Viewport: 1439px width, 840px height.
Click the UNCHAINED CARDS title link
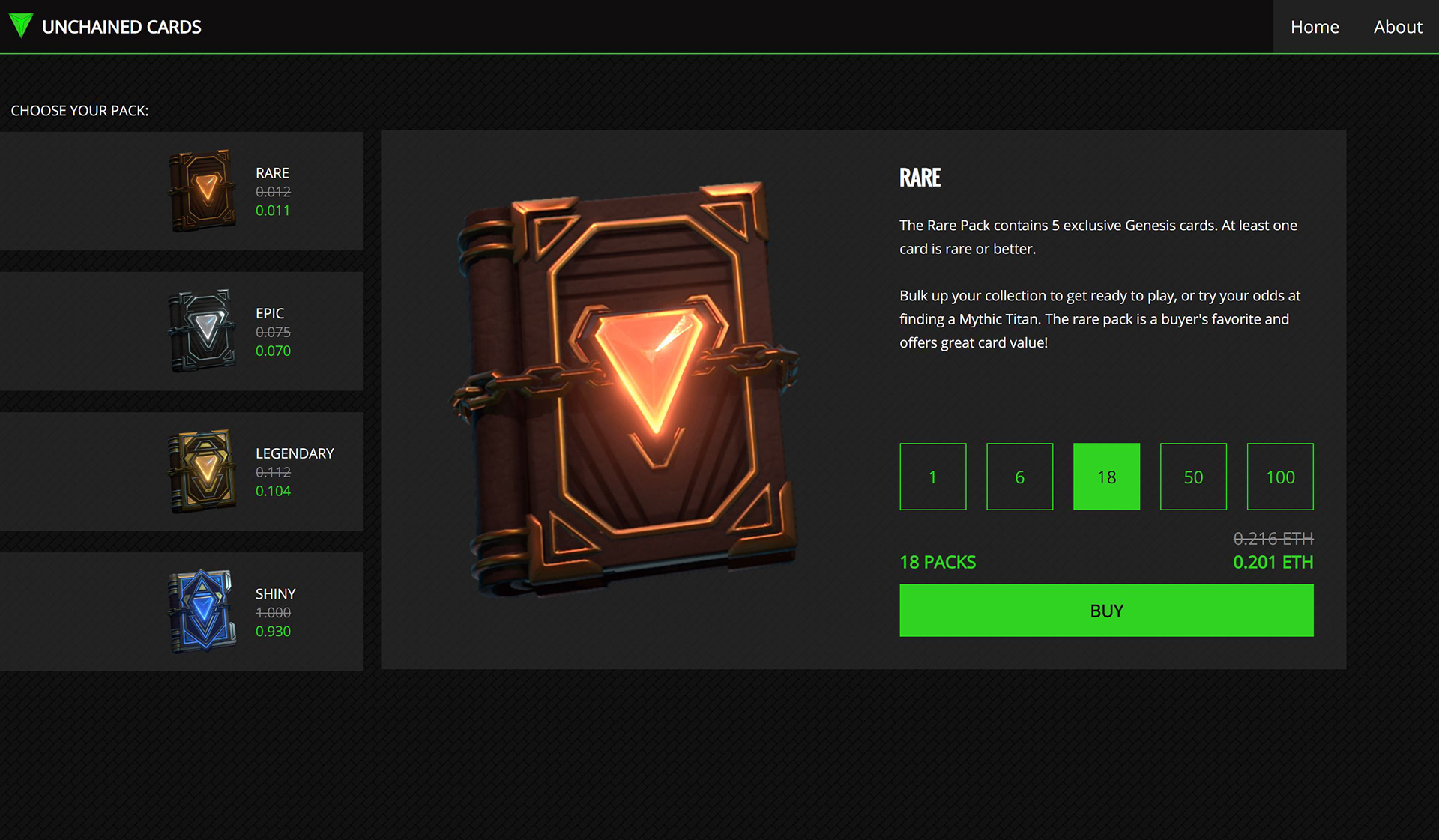121,27
